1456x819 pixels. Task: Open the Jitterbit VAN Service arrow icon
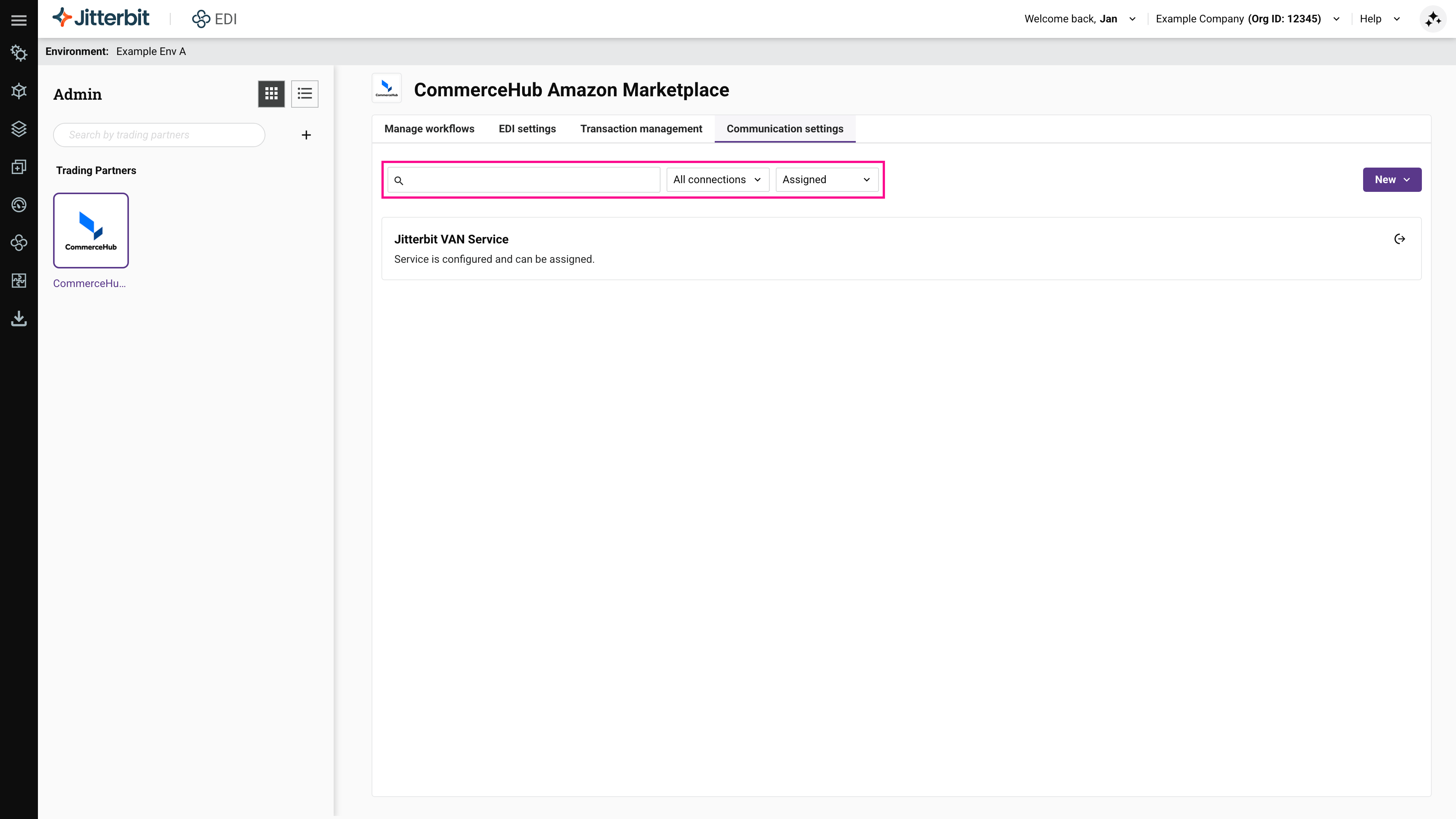click(1400, 239)
